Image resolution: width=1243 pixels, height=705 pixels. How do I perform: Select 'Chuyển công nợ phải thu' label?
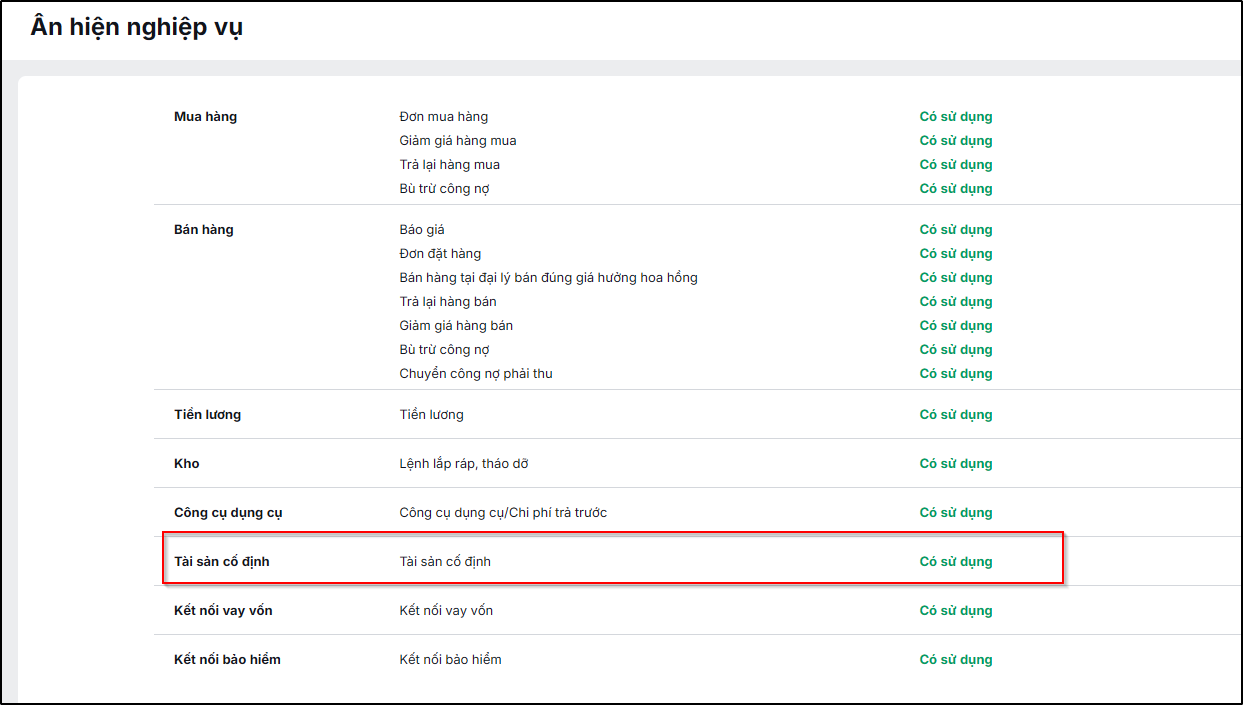point(476,374)
